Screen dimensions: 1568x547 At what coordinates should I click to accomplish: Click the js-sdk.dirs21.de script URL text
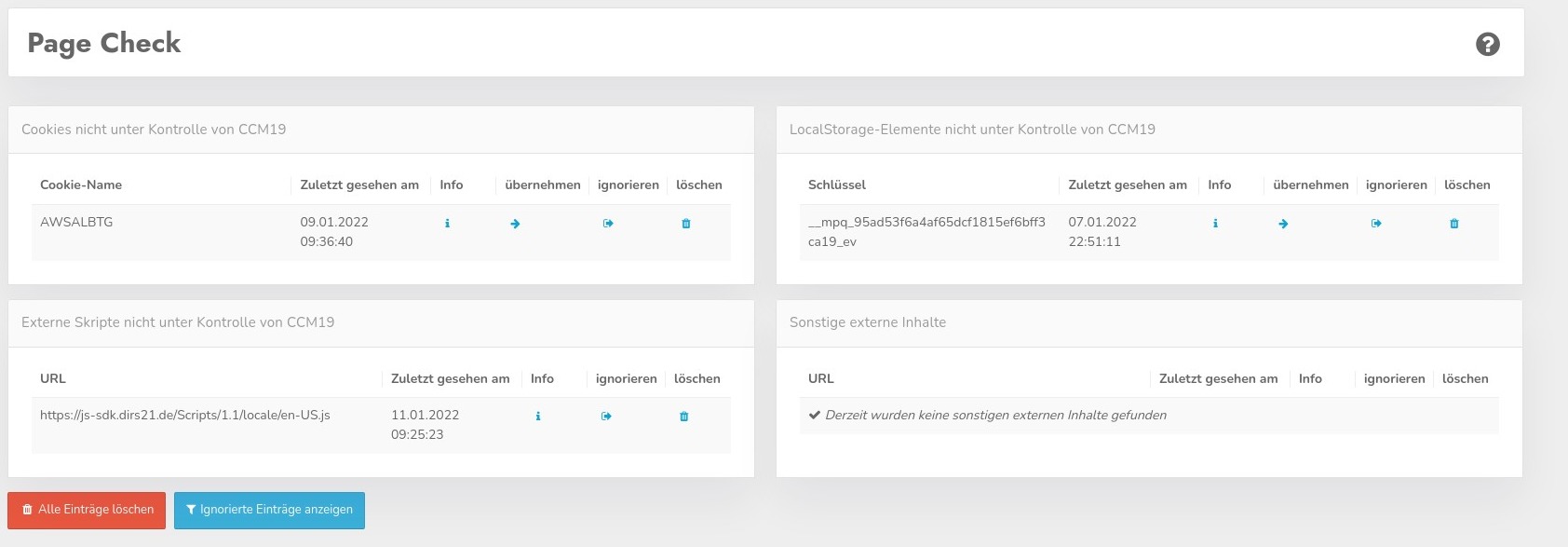pyautogui.click(x=185, y=415)
